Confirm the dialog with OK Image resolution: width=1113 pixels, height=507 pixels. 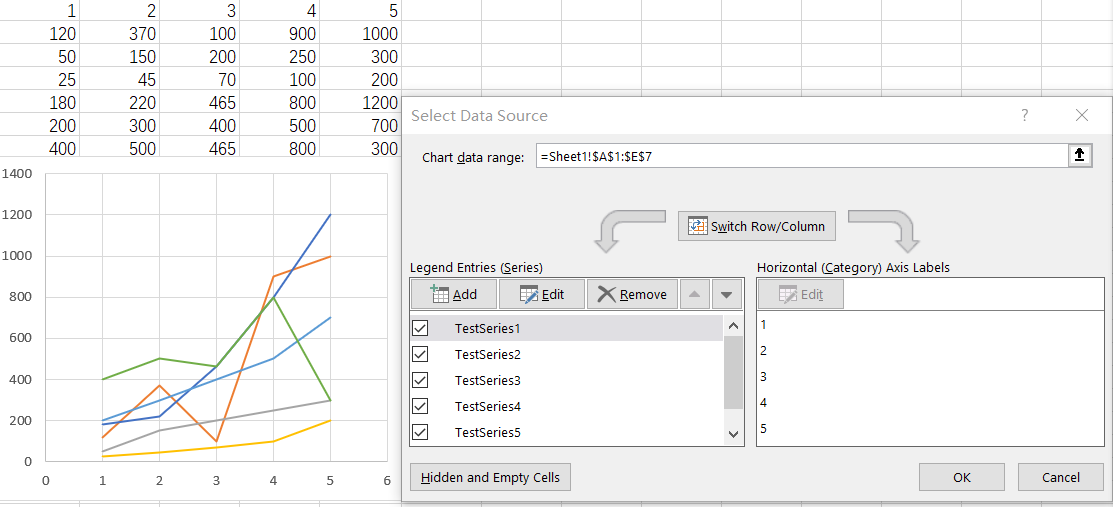(961, 477)
